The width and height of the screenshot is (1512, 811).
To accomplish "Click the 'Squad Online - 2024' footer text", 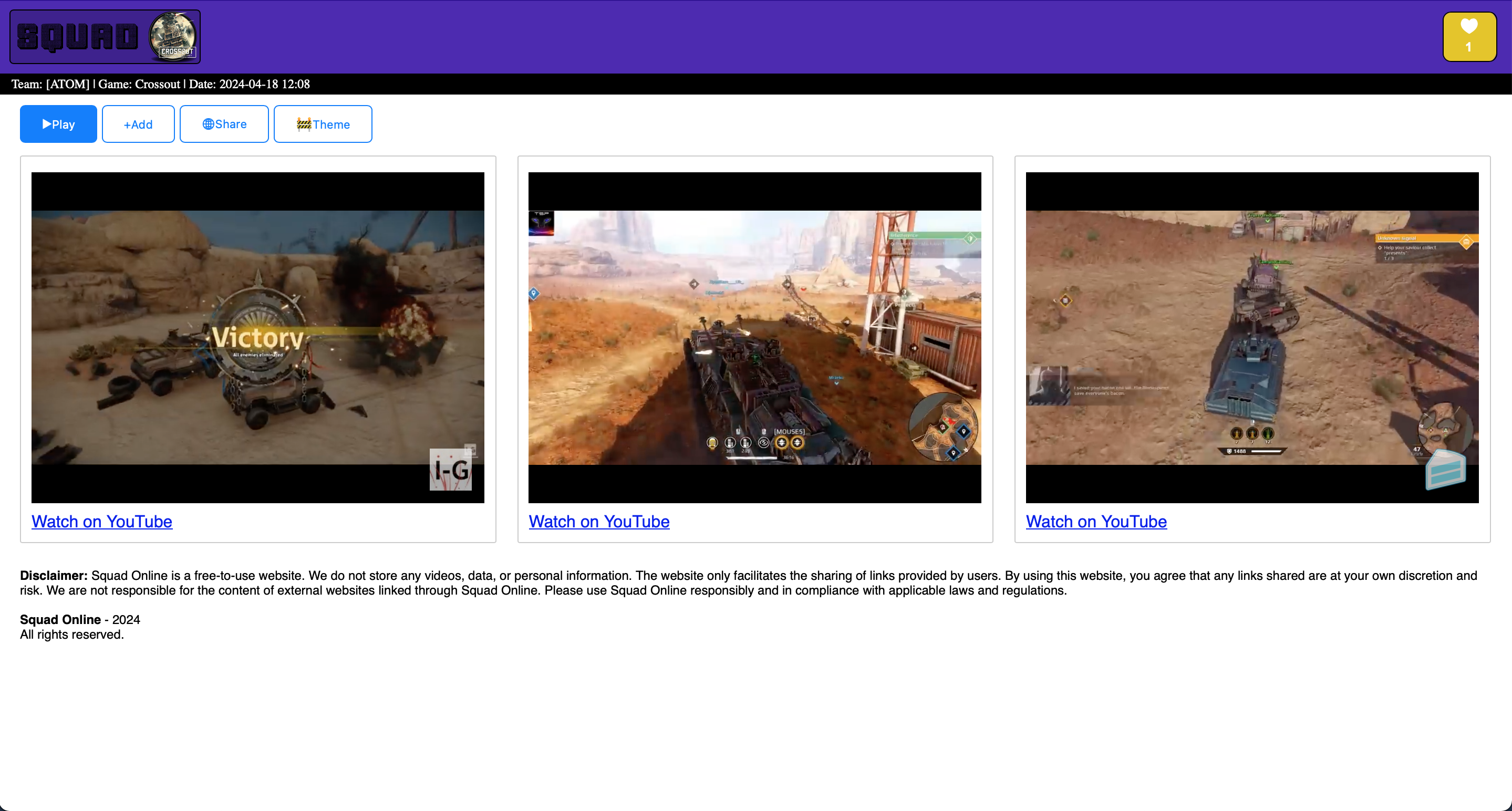I will click(x=80, y=619).
